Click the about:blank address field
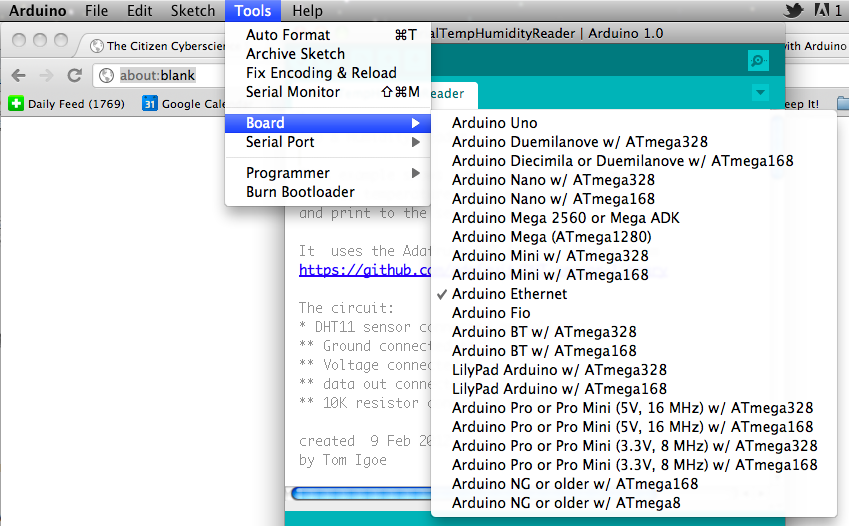849x526 pixels. coord(160,75)
